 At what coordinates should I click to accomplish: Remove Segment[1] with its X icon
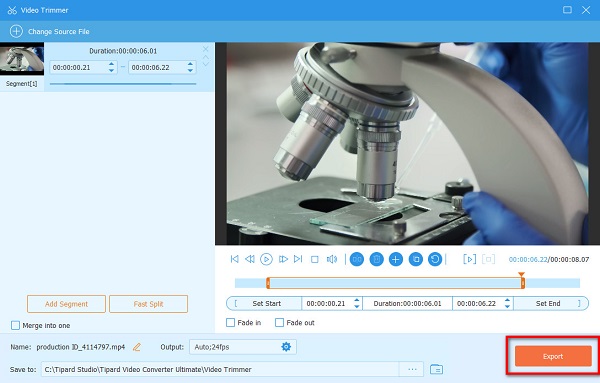point(205,49)
